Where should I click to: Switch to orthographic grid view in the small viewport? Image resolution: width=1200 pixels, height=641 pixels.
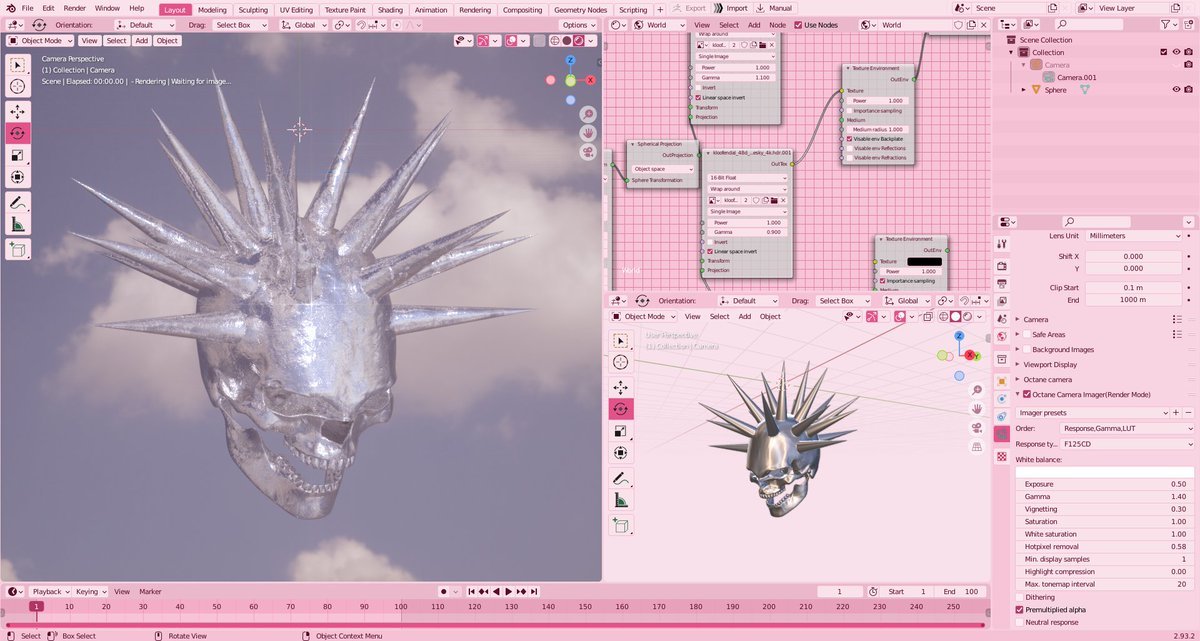point(976,447)
